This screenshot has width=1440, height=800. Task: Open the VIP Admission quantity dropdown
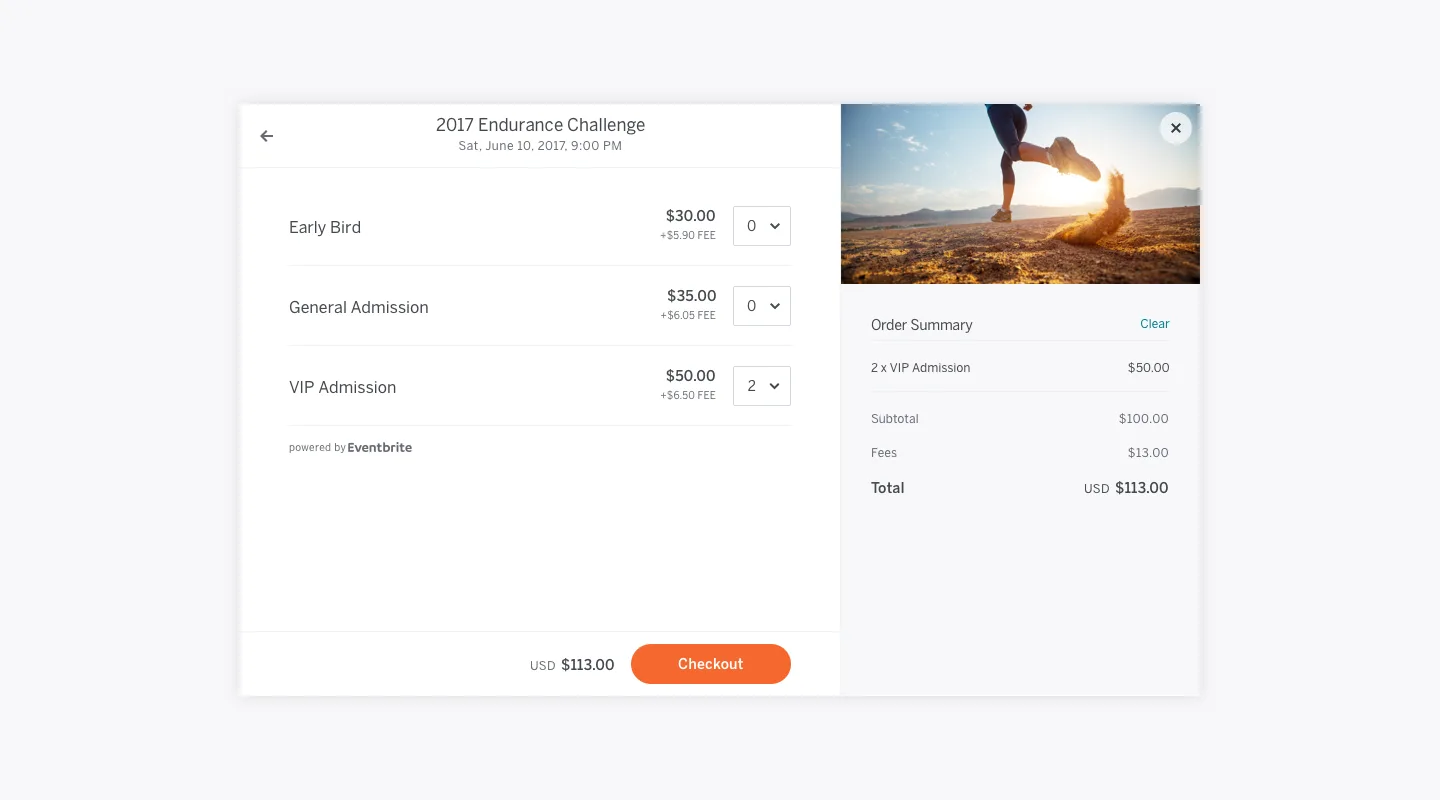(762, 386)
